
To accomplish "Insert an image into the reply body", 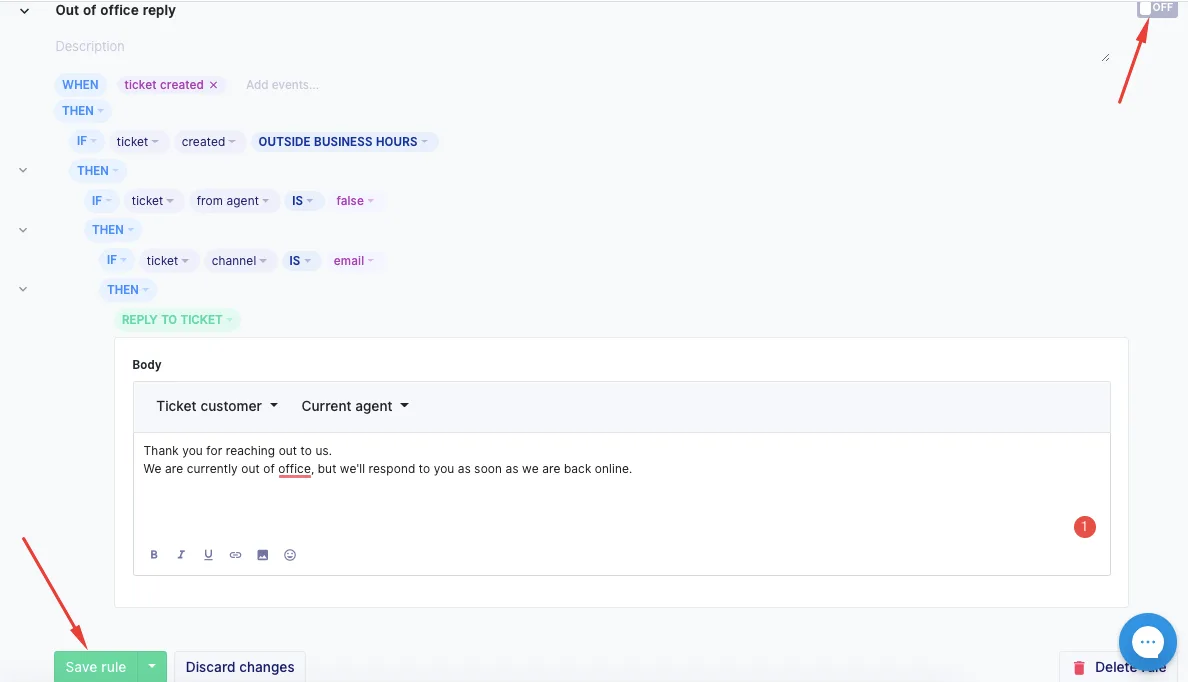I will pyautogui.click(x=263, y=555).
